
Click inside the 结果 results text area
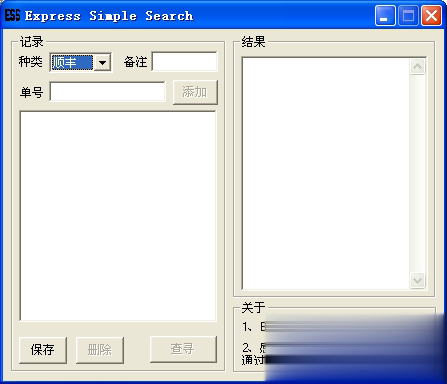click(326, 173)
